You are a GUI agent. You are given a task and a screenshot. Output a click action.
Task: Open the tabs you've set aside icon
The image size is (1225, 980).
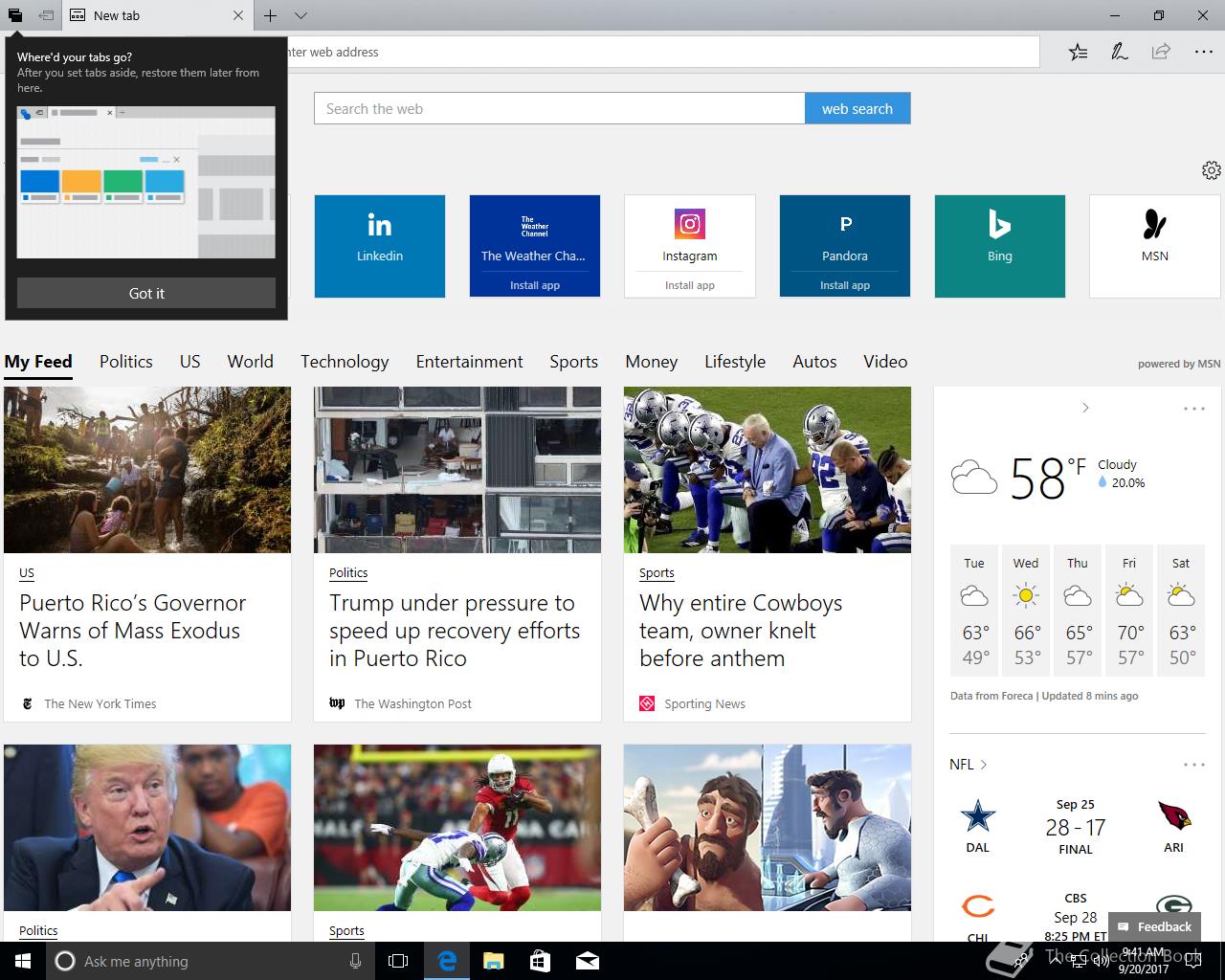click(x=15, y=15)
